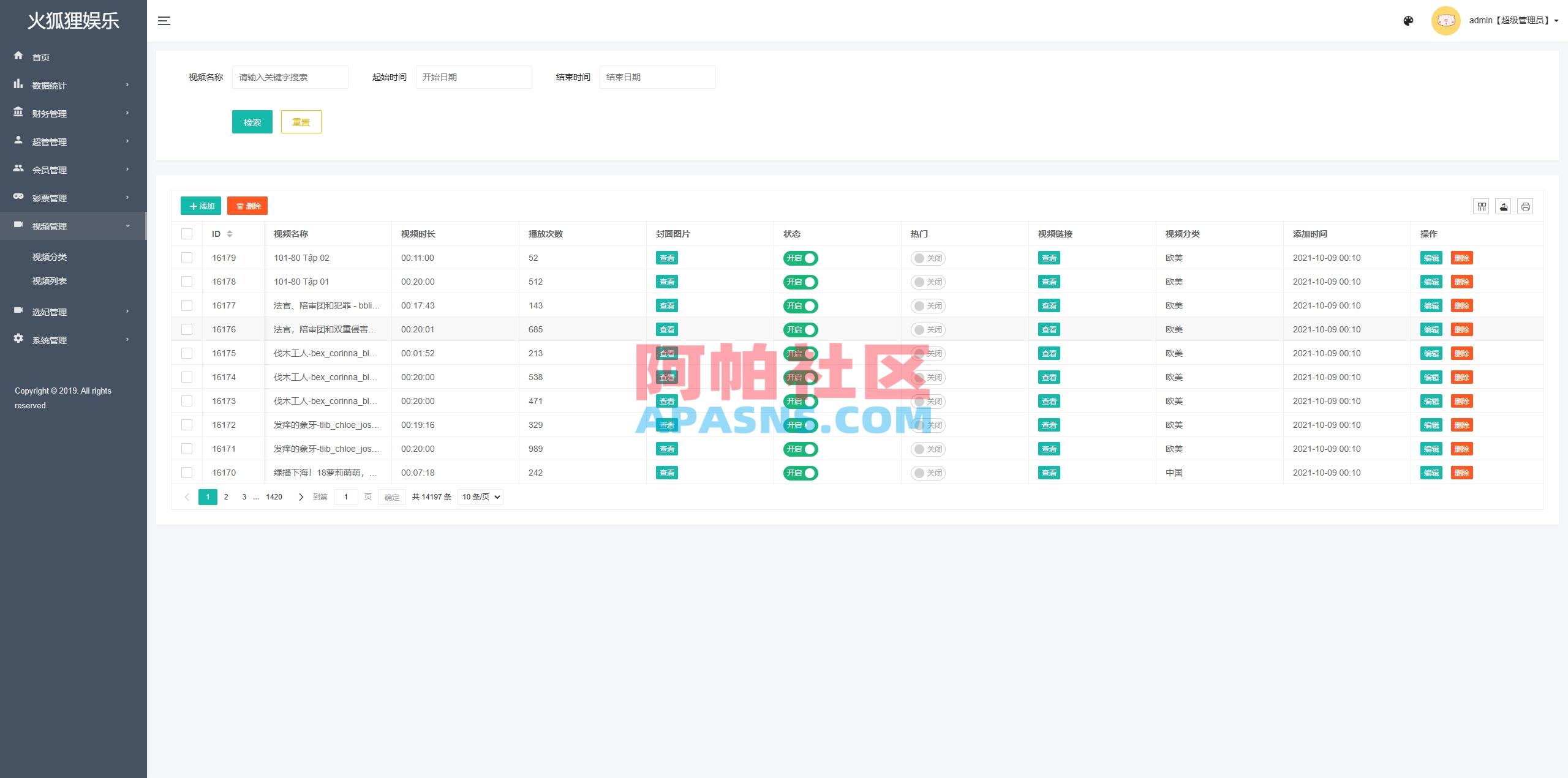1568x778 pixels.
Task: Open the column visibility icon above the table
Action: click(1481, 206)
